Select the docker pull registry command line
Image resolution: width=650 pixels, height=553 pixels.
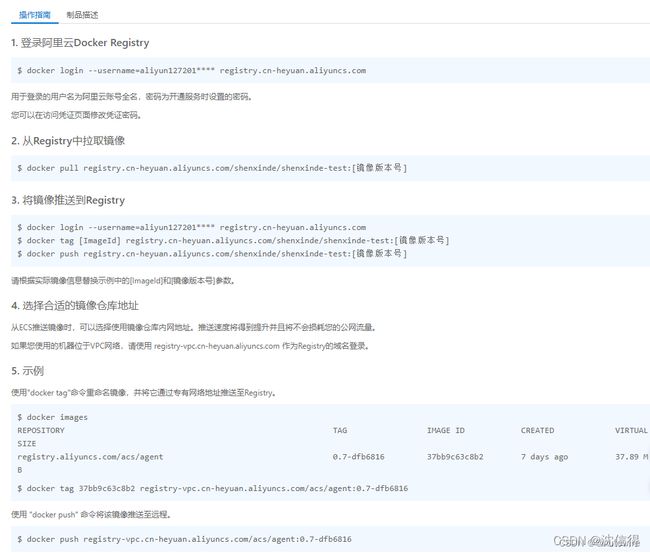tap(212, 168)
